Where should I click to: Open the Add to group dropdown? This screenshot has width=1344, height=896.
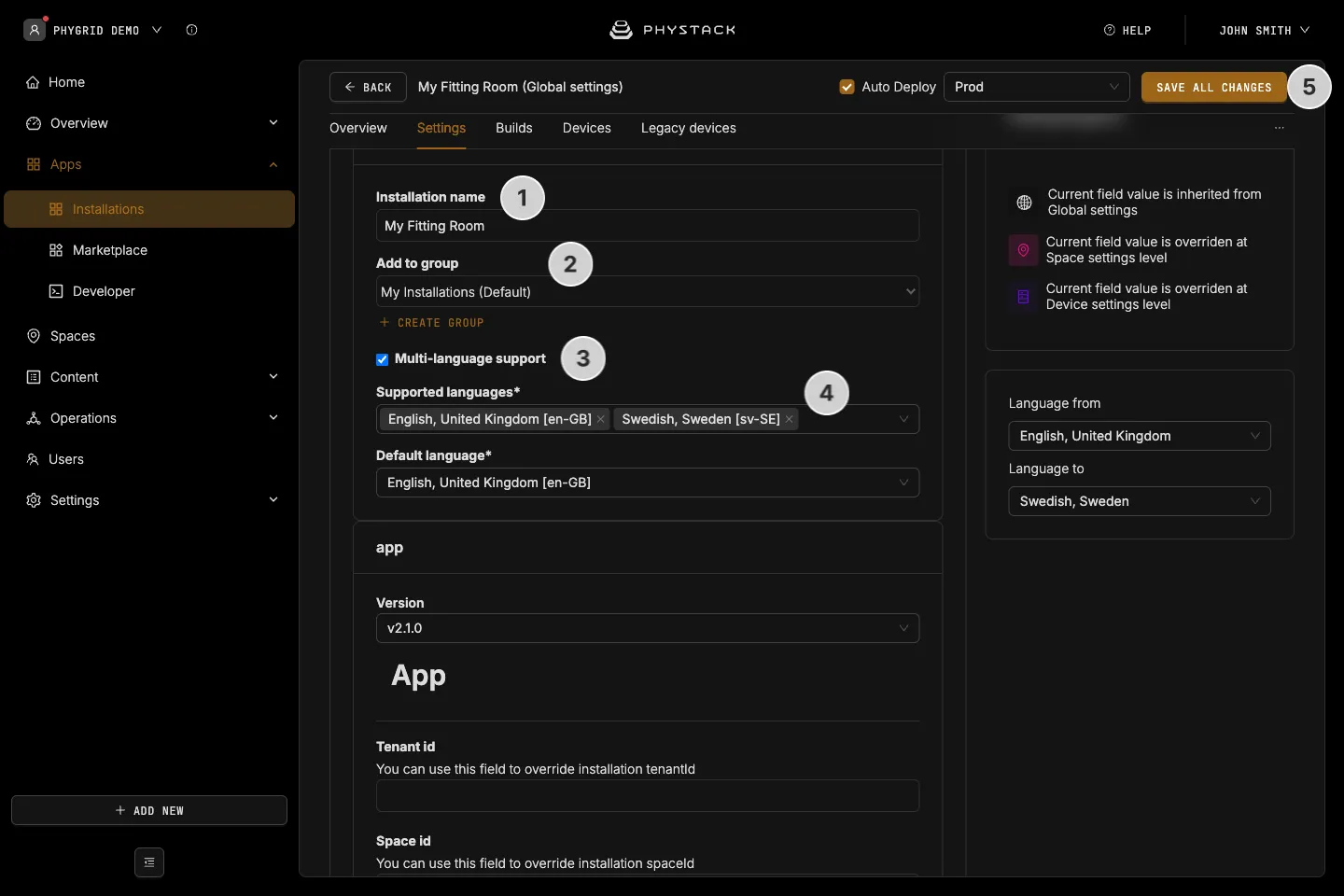[x=648, y=292]
